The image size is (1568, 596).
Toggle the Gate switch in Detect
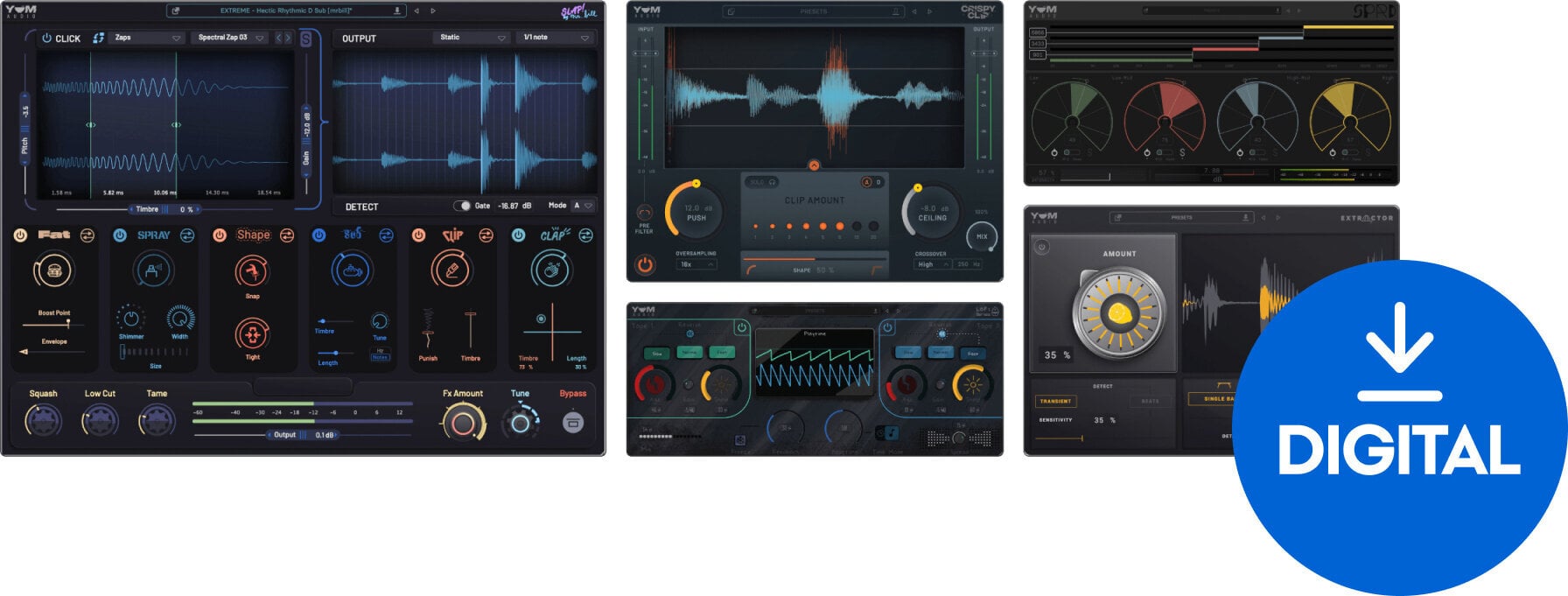coord(462,206)
